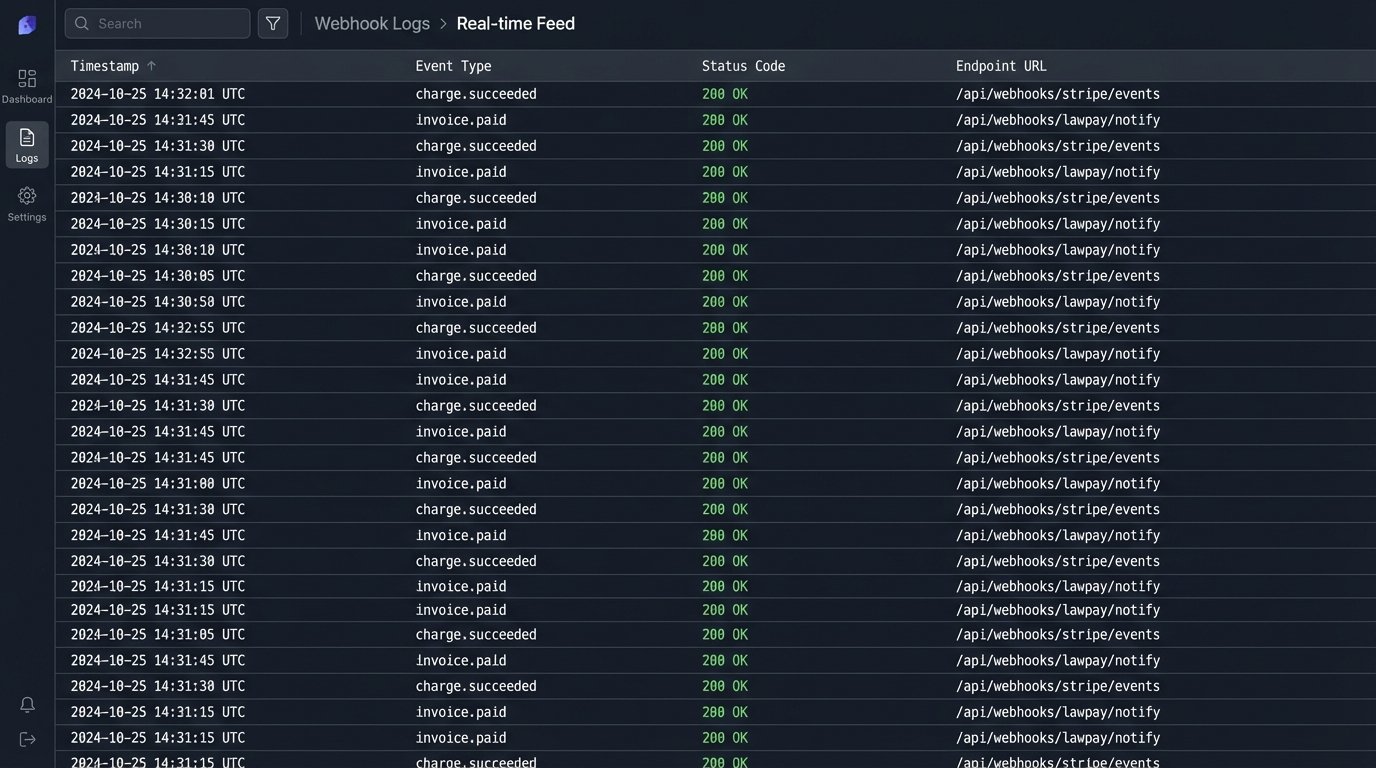Screen dimensions: 1376x768
Task: Click the endpoint URL in the 14:30:50 row
Action: 1057,302
